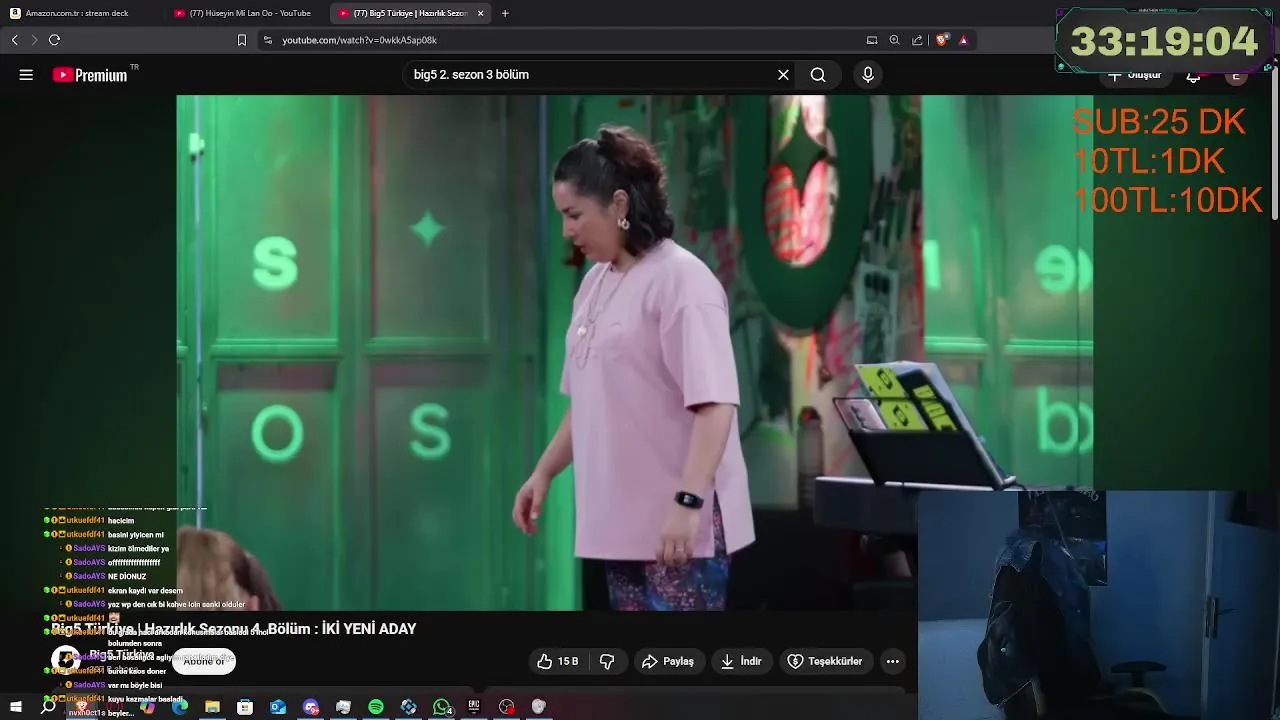Switch to the Amazon.com.tr stream deck tab

point(79,13)
